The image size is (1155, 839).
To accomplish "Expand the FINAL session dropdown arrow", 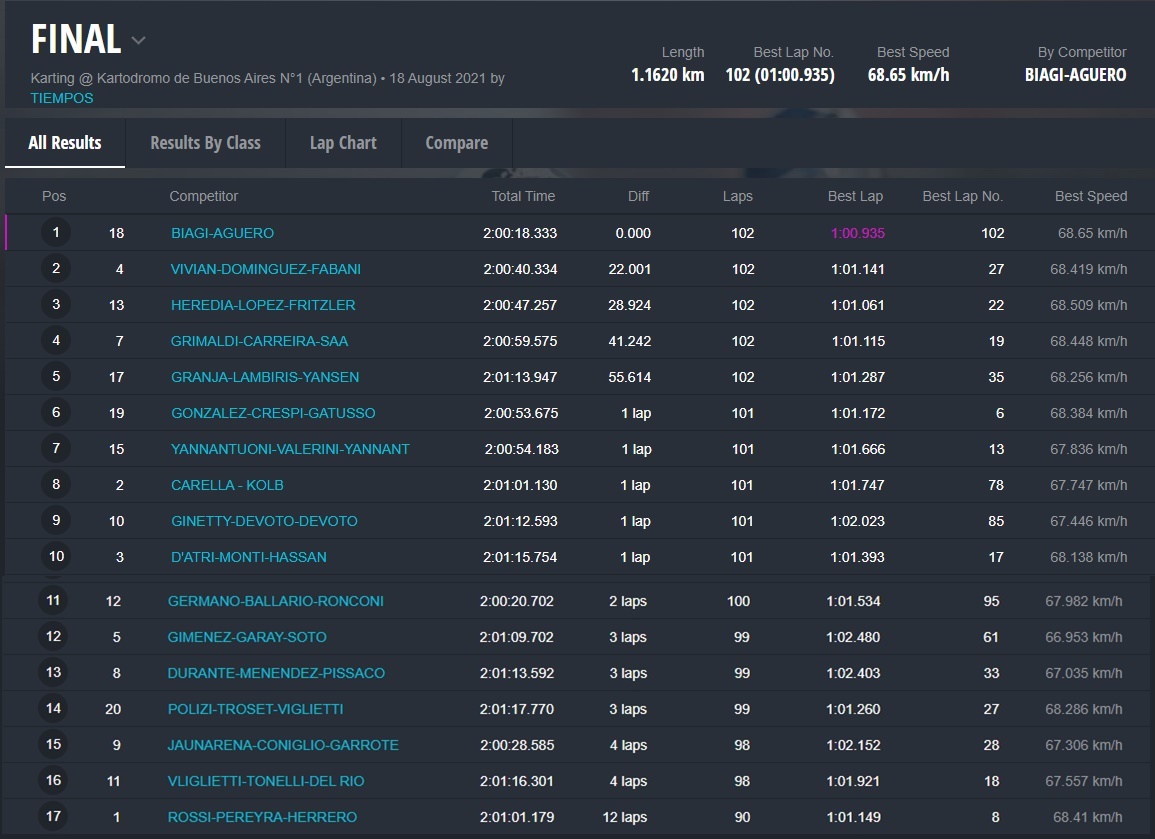I will 139,41.
